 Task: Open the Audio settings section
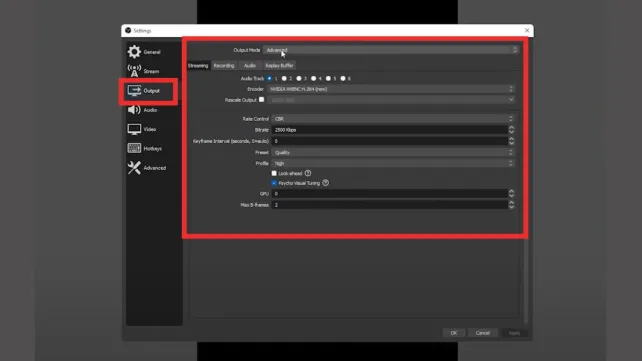(x=142, y=110)
